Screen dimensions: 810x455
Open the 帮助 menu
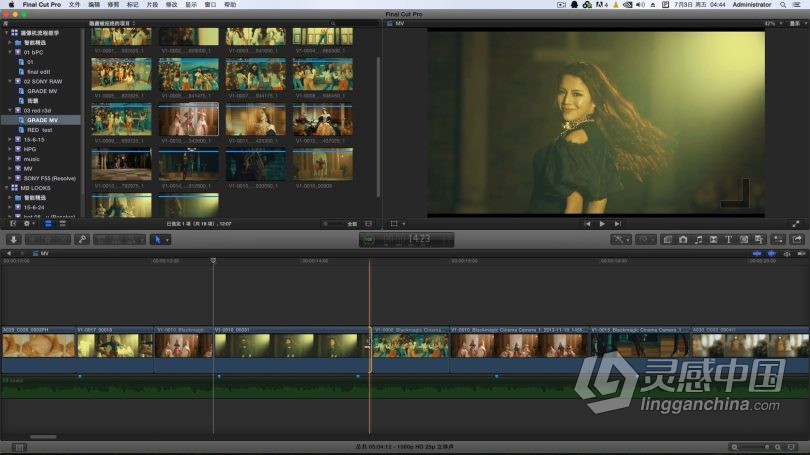(x=230, y=5)
